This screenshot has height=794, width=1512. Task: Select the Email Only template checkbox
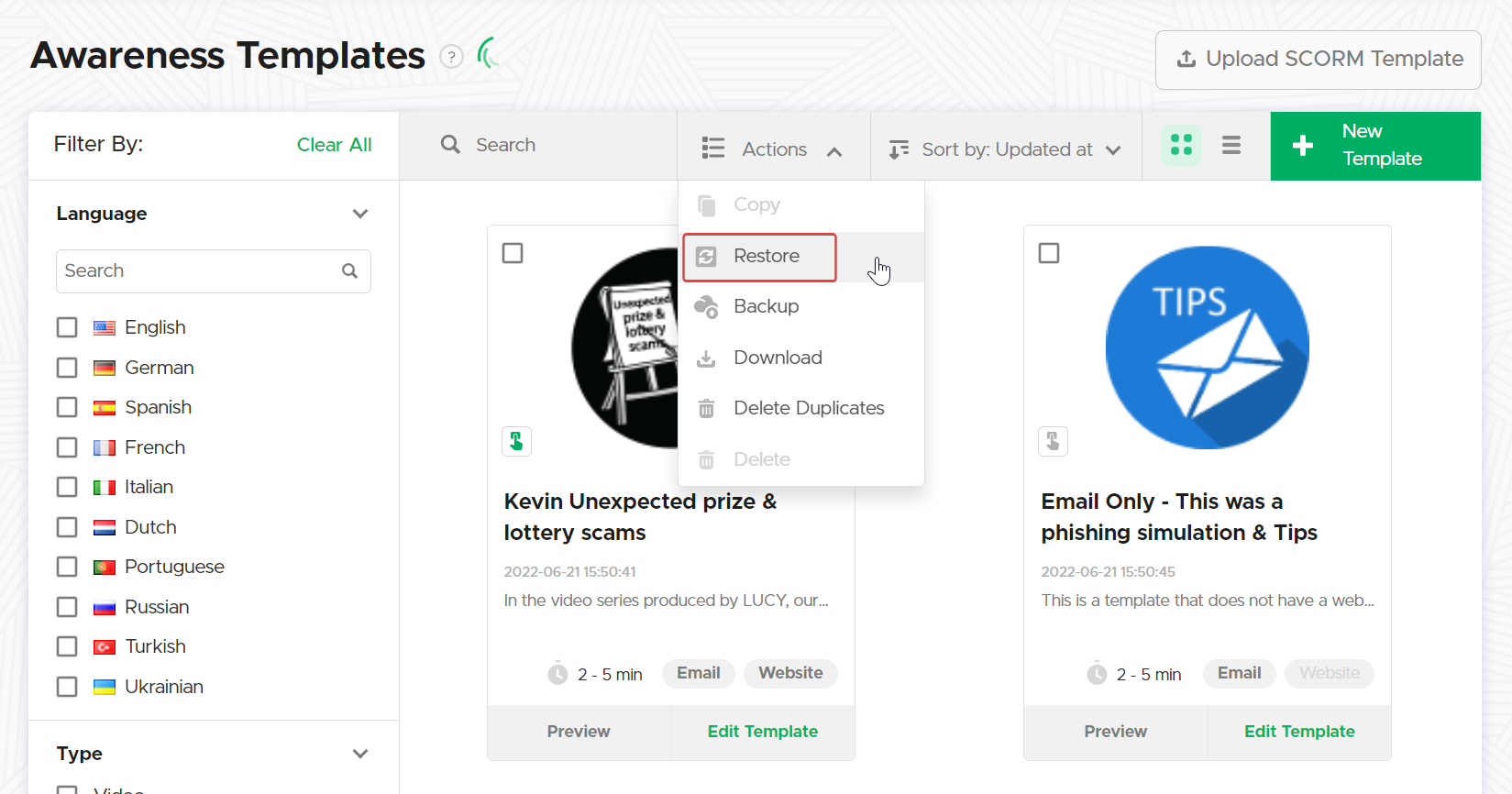tap(1049, 253)
